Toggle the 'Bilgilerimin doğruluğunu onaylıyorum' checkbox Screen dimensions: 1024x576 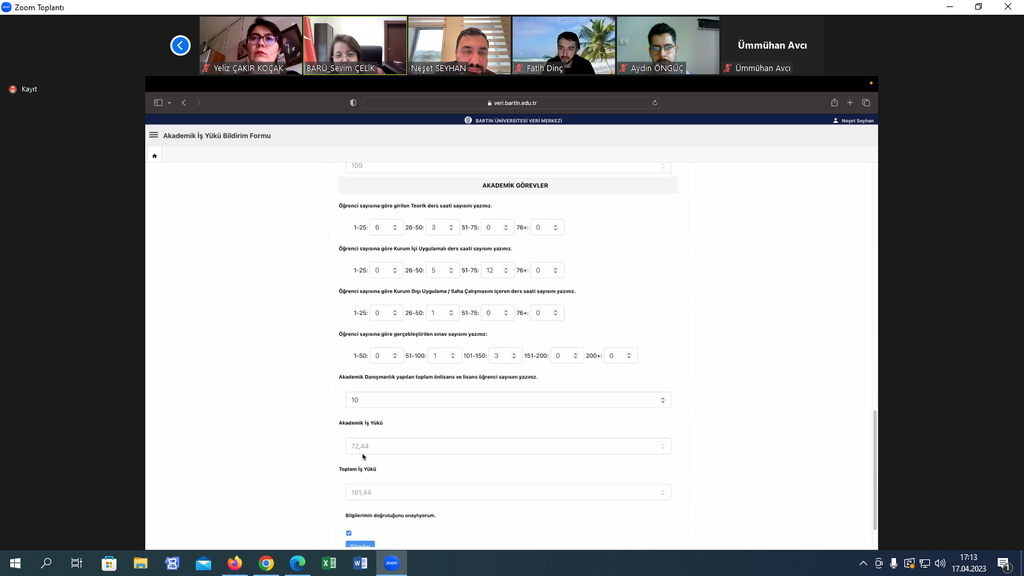coord(349,533)
